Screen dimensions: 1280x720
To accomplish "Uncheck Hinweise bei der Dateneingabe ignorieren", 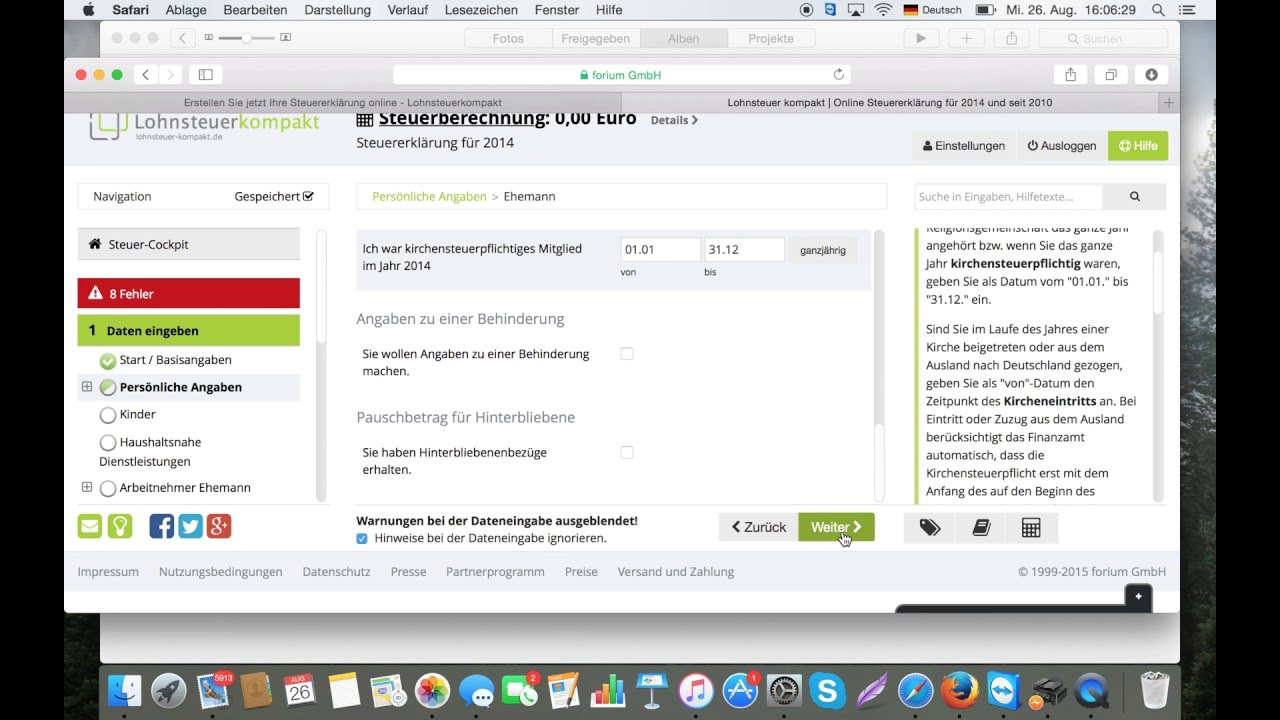I will (362, 538).
